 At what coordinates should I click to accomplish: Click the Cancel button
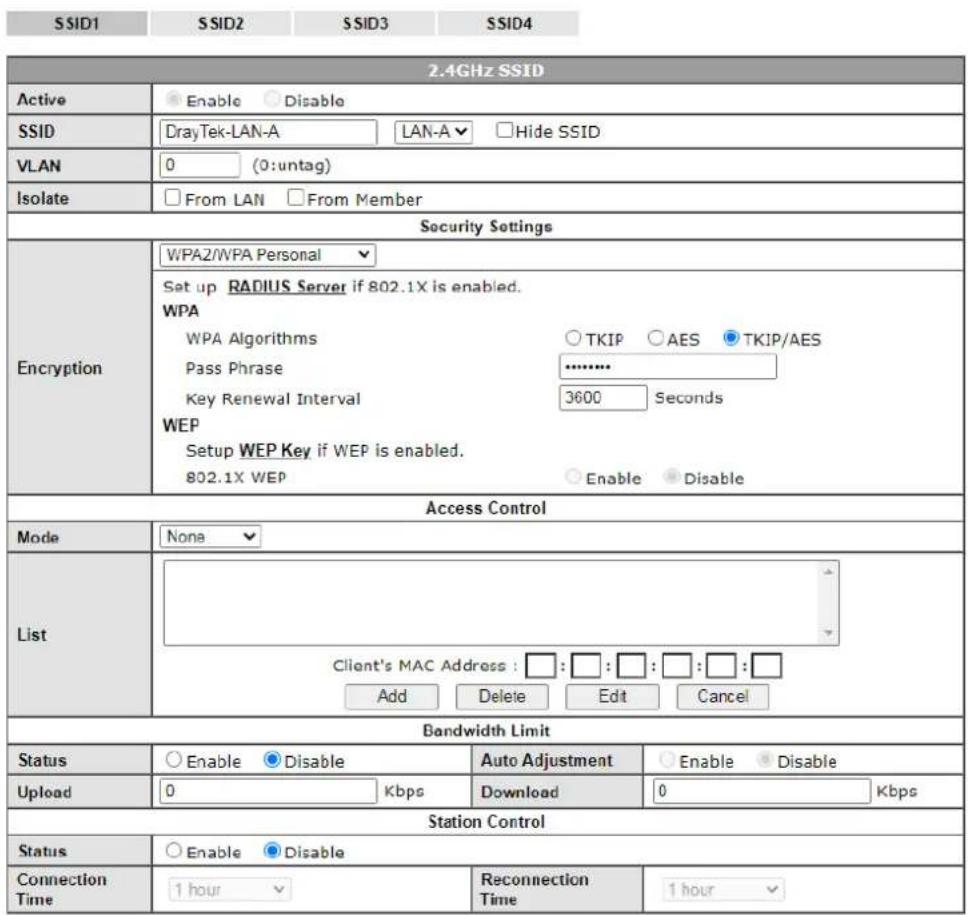pyautogui.click(x=722, y=696)
